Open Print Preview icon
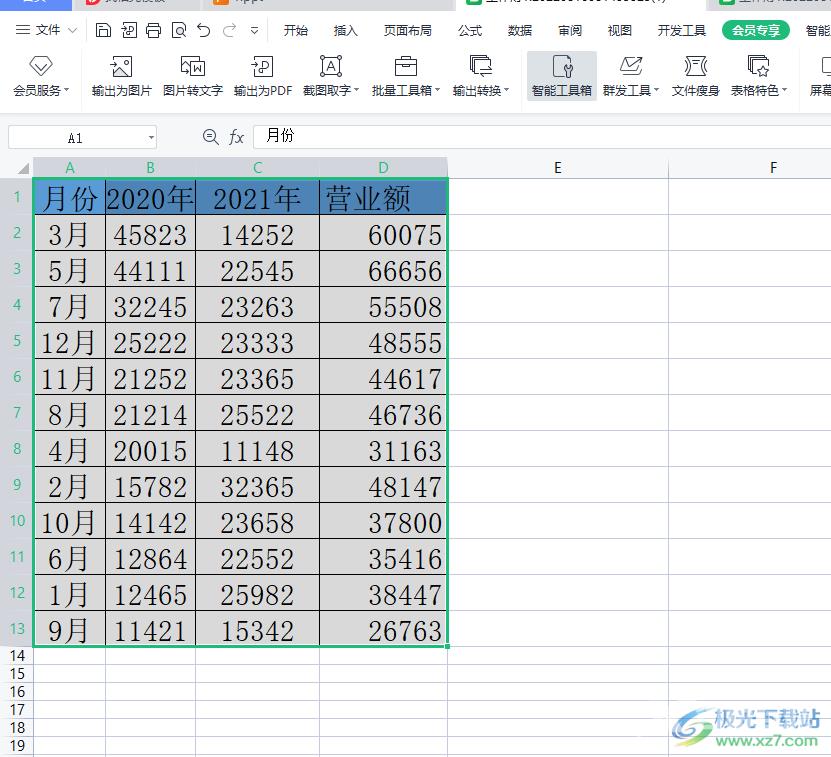This screenshot has width=831, height=757. click(179, 30)
